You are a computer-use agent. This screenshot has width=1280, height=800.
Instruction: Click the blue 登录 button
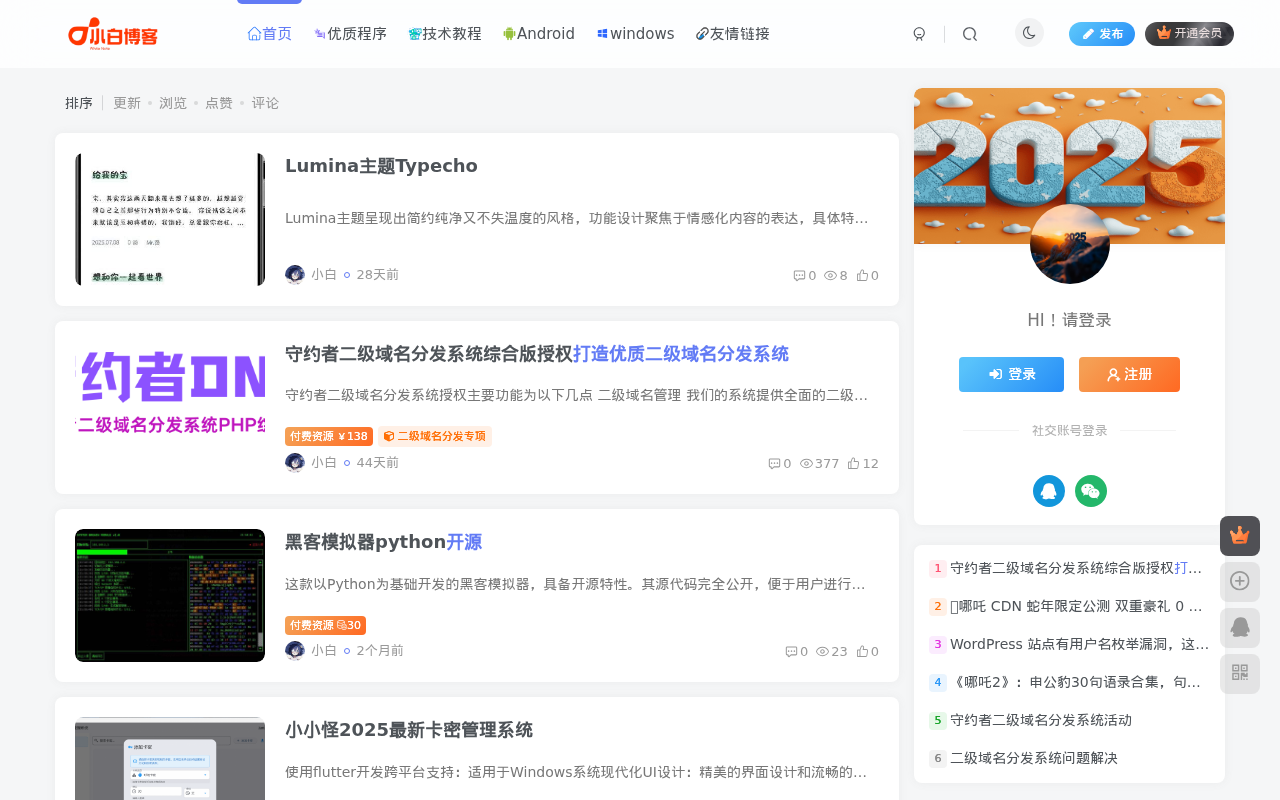[x=1011, y=374]
